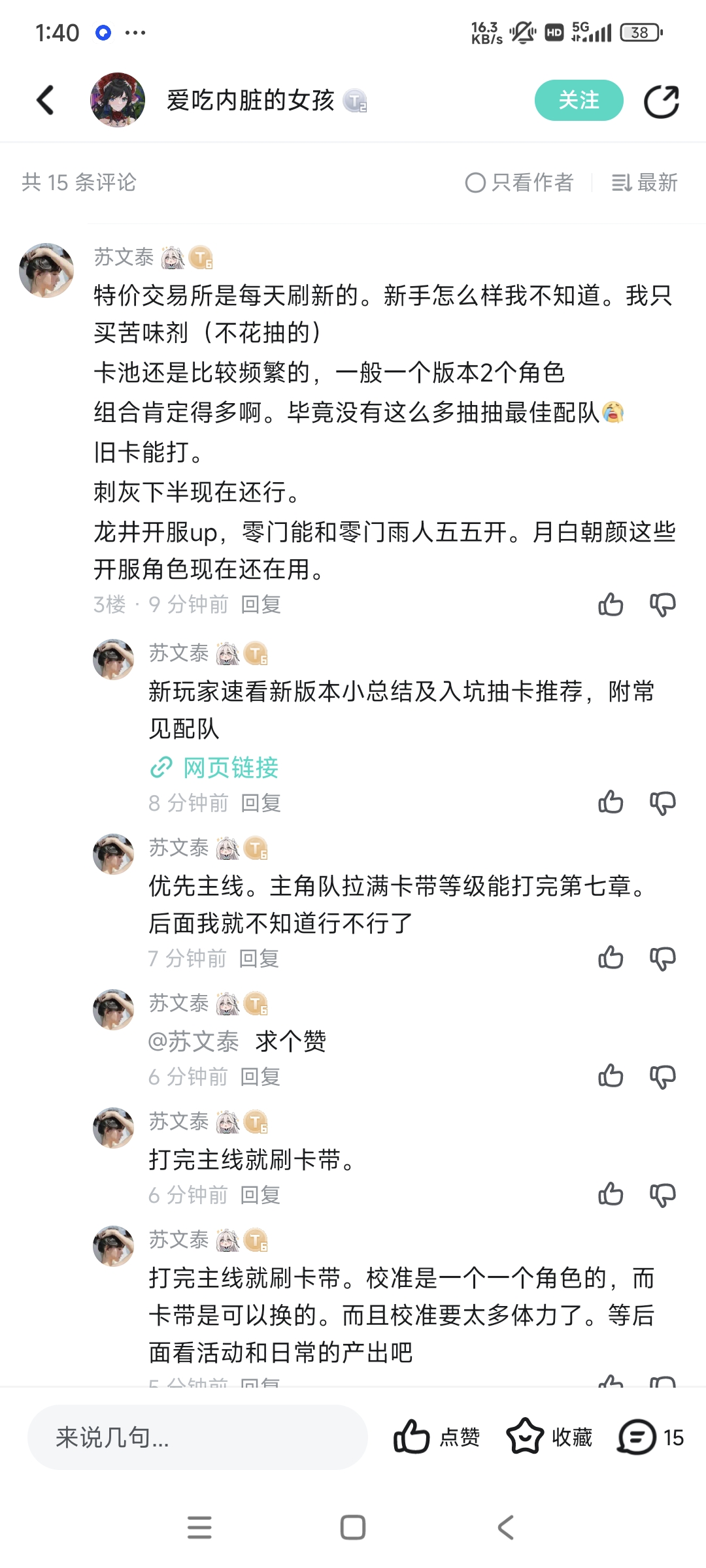Screen dimensions: 706x1568
Task: Tap 回复 under the 8分钟前 comment
Action: click(x=261, y=804)
